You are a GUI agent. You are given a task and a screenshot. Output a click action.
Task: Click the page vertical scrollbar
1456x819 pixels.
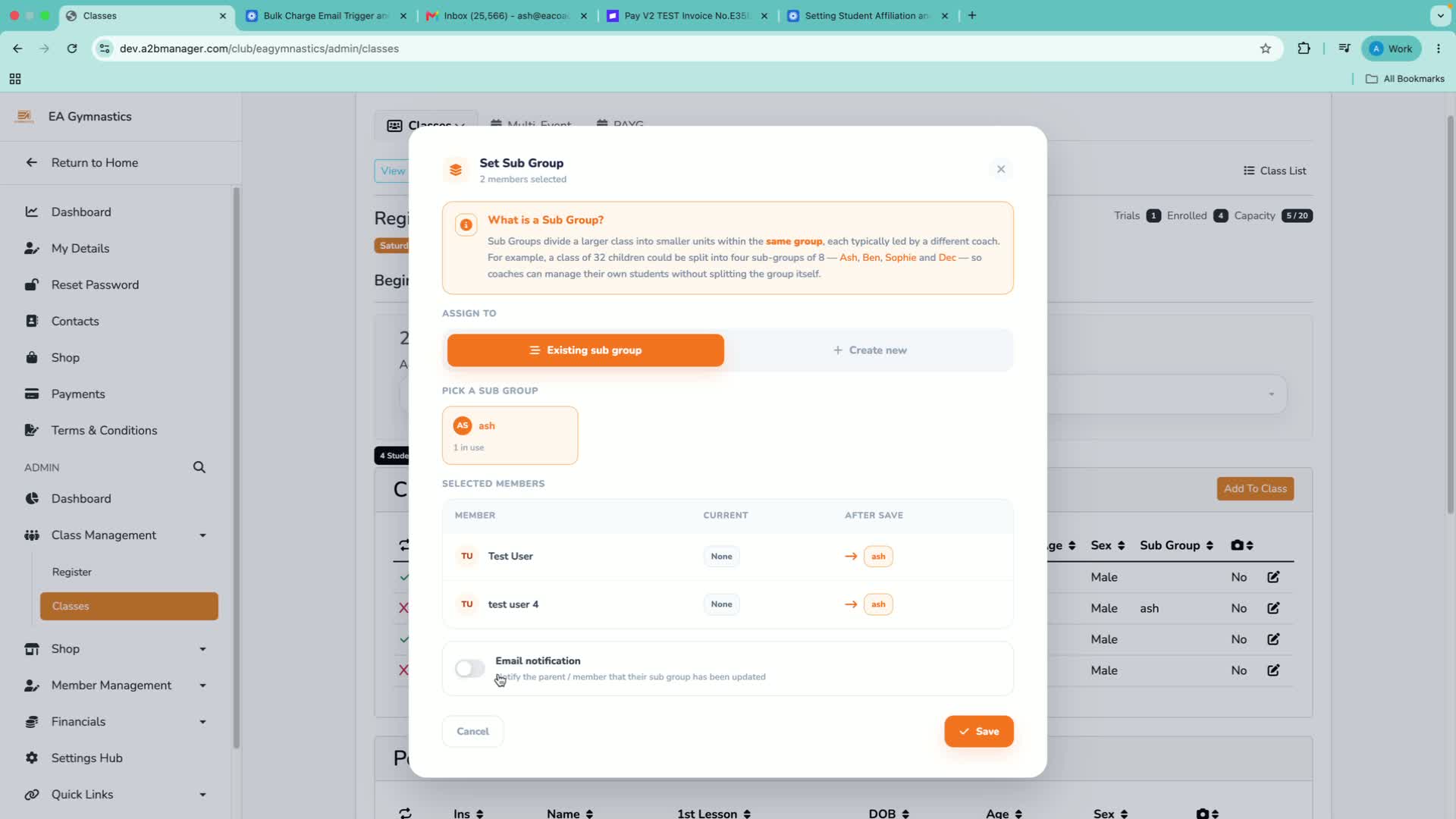click(x=1451, y=315)
